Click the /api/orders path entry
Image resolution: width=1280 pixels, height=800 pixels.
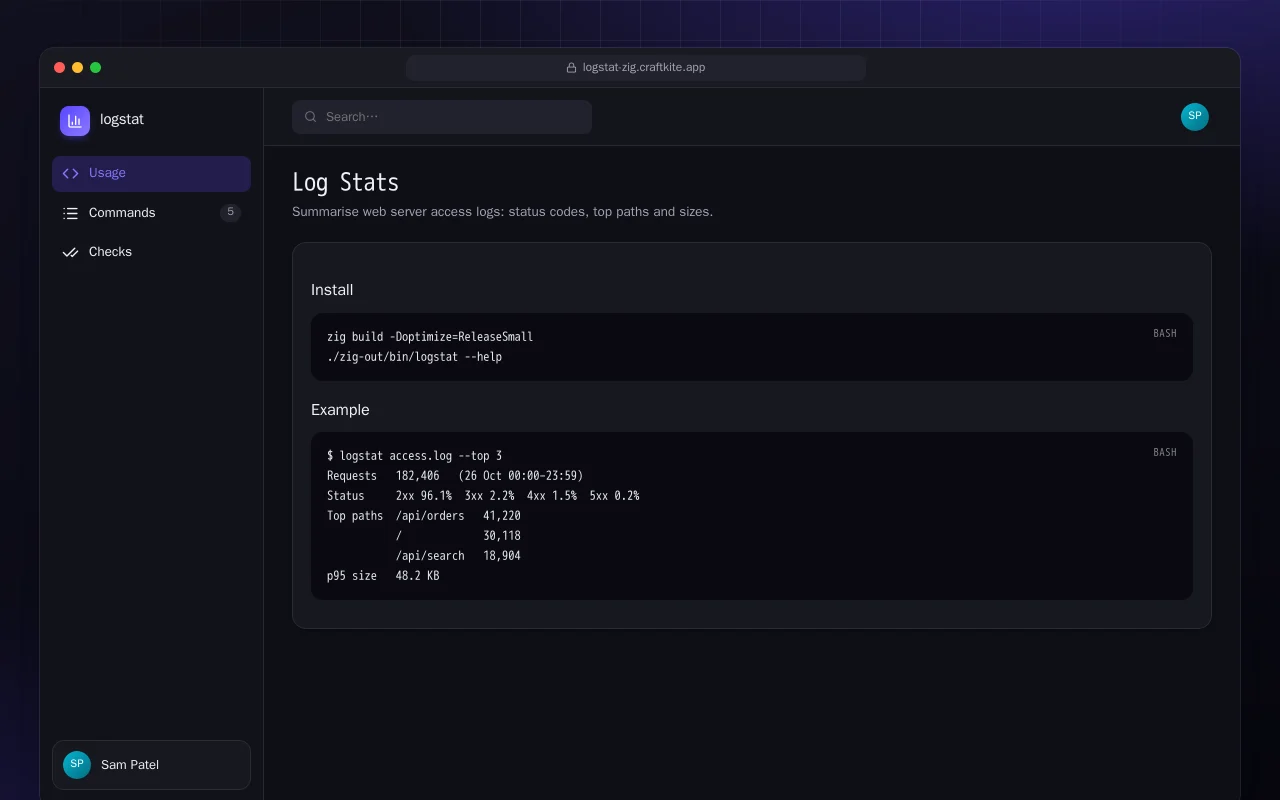[430, 516]
